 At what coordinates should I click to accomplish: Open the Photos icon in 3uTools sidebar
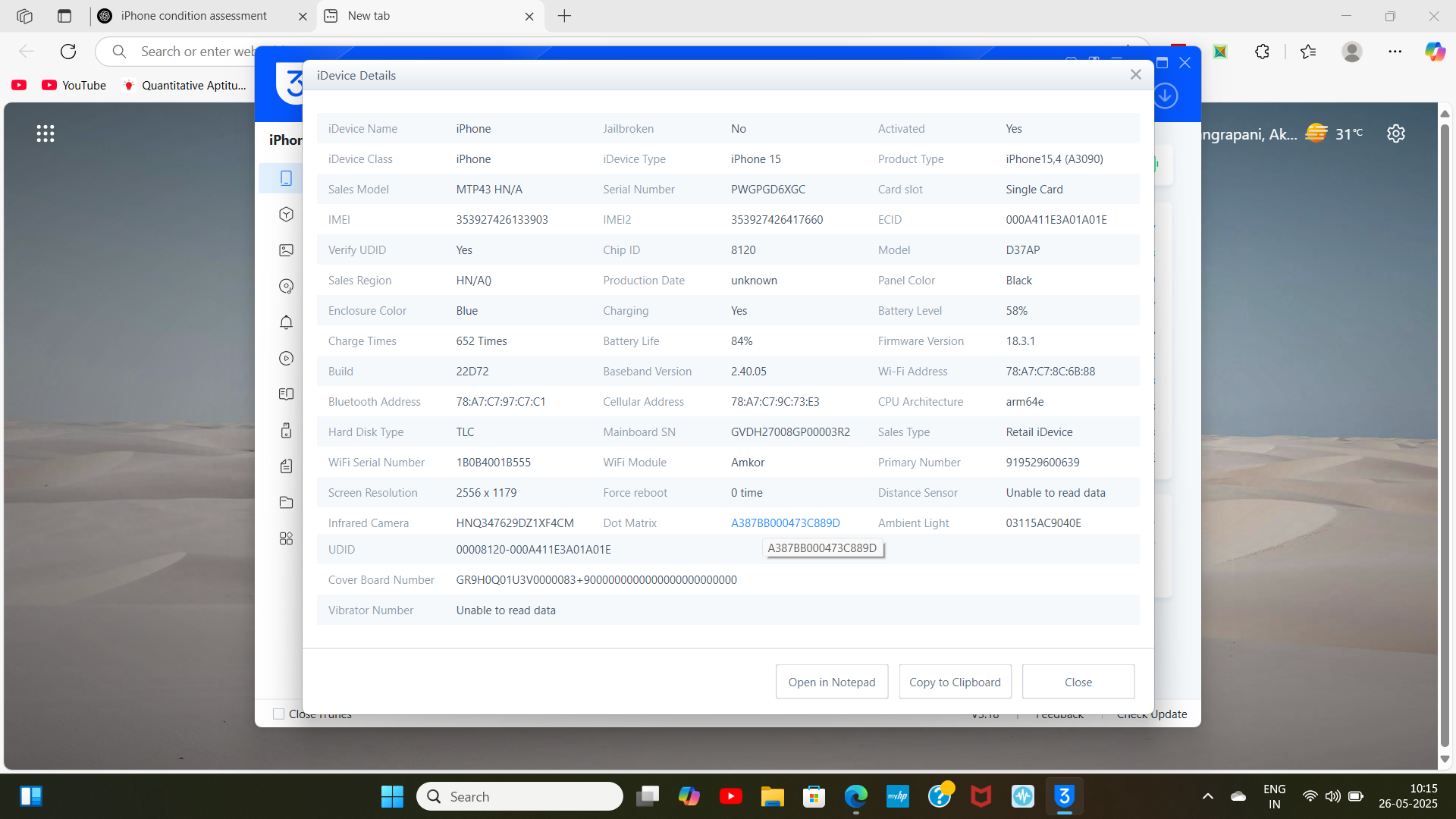pos(286,250)
